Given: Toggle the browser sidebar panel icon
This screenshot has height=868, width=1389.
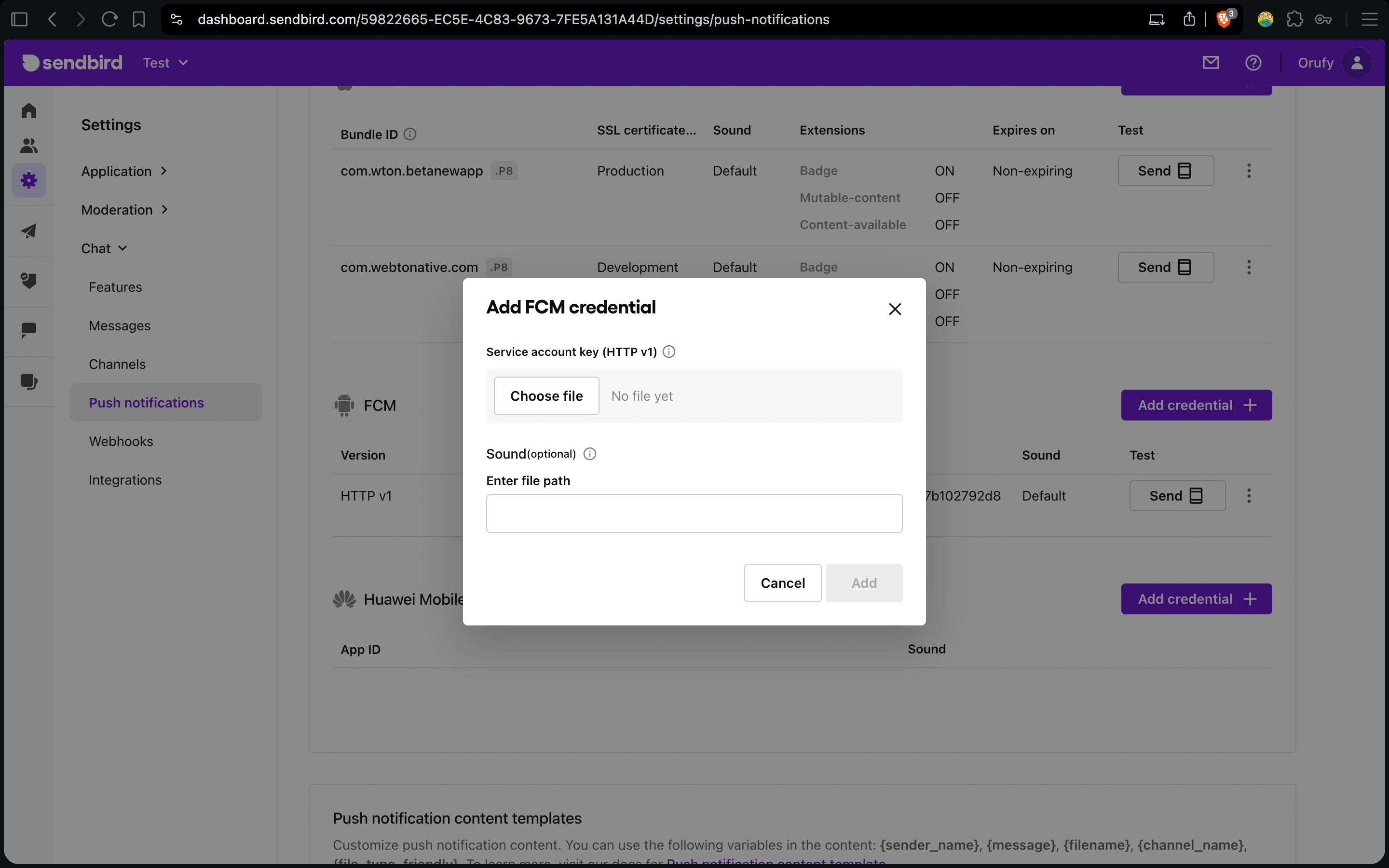Looking at the screenshot, I should pos(19,19).
